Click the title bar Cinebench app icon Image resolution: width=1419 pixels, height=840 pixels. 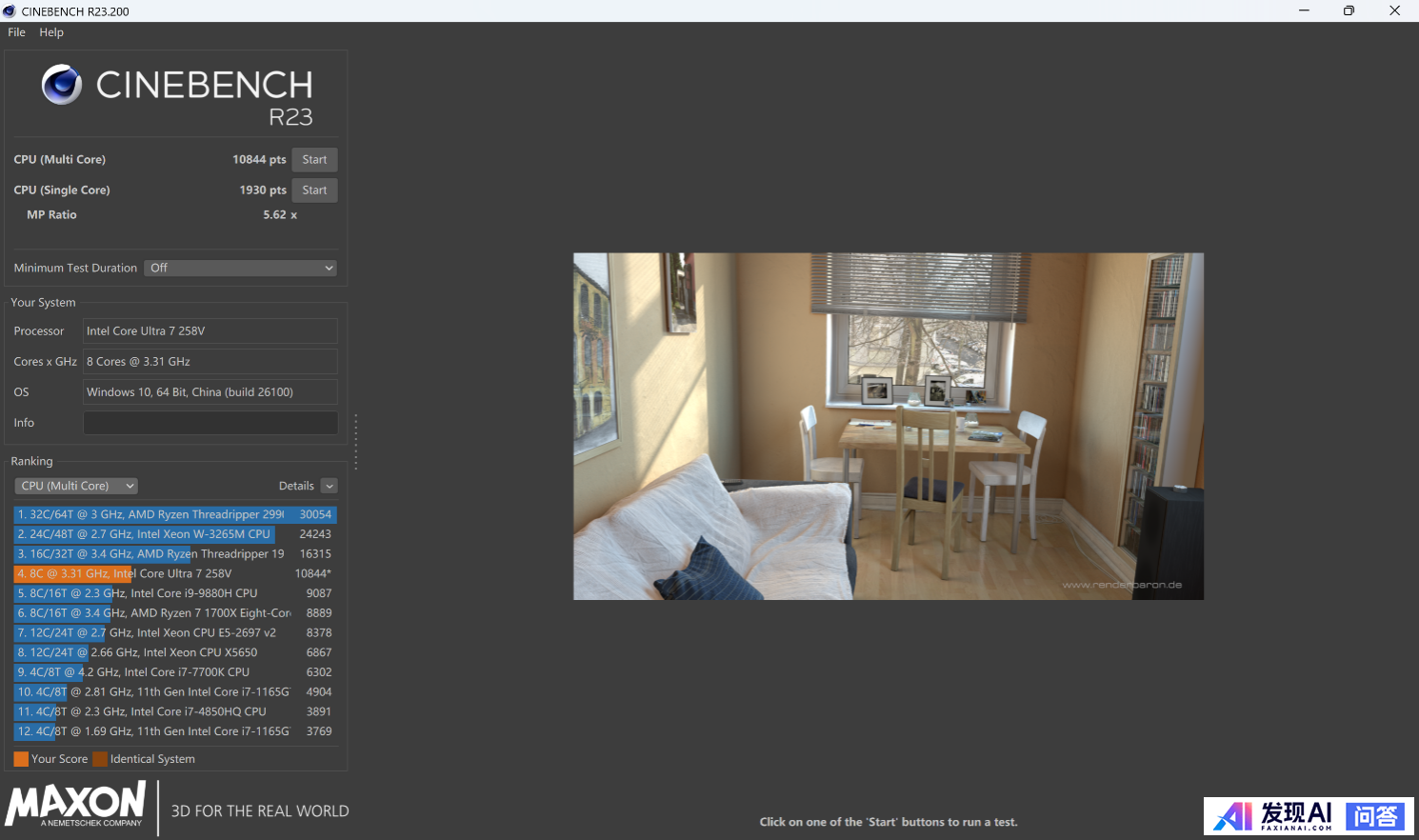click(10, 11)
